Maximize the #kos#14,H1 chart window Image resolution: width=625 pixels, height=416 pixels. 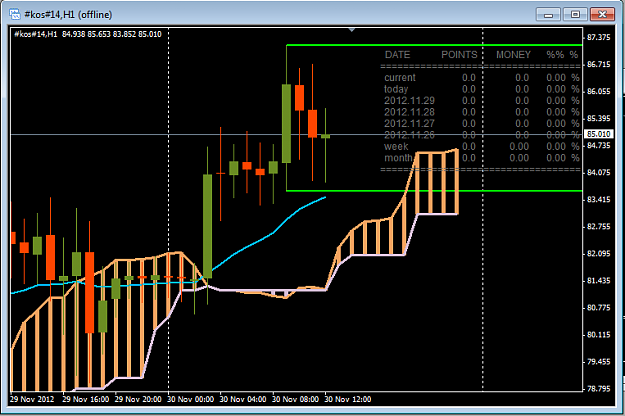pos(575,14)
